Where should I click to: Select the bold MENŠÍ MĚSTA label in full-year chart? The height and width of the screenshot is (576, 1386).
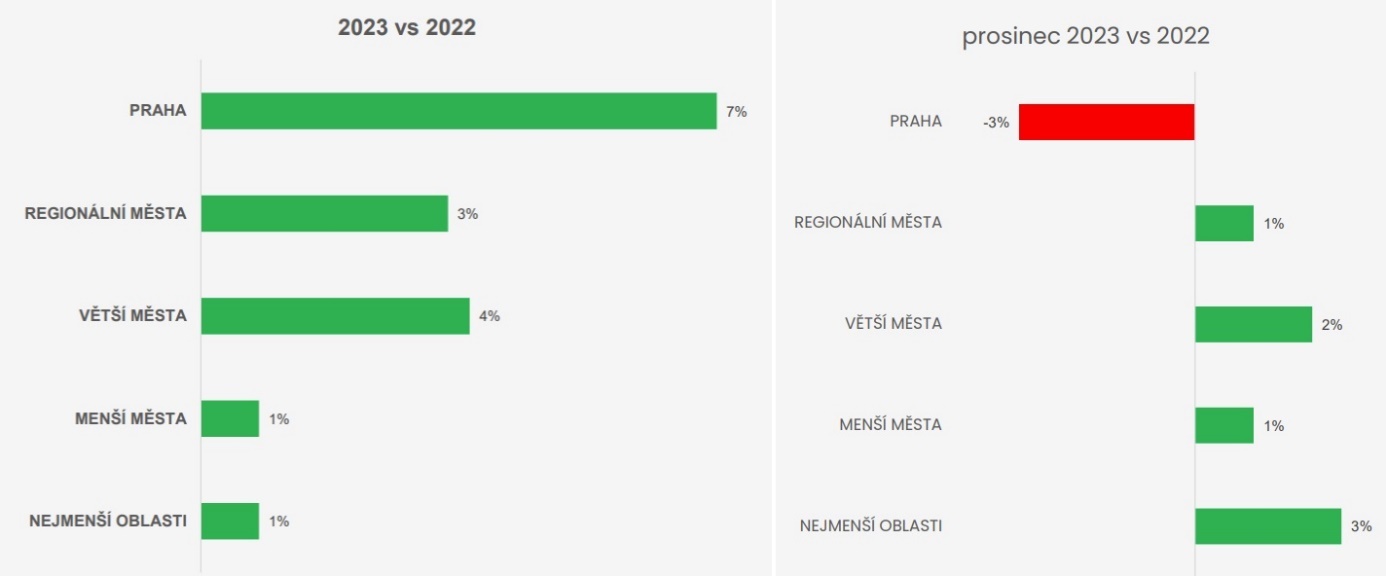point(131,418)
